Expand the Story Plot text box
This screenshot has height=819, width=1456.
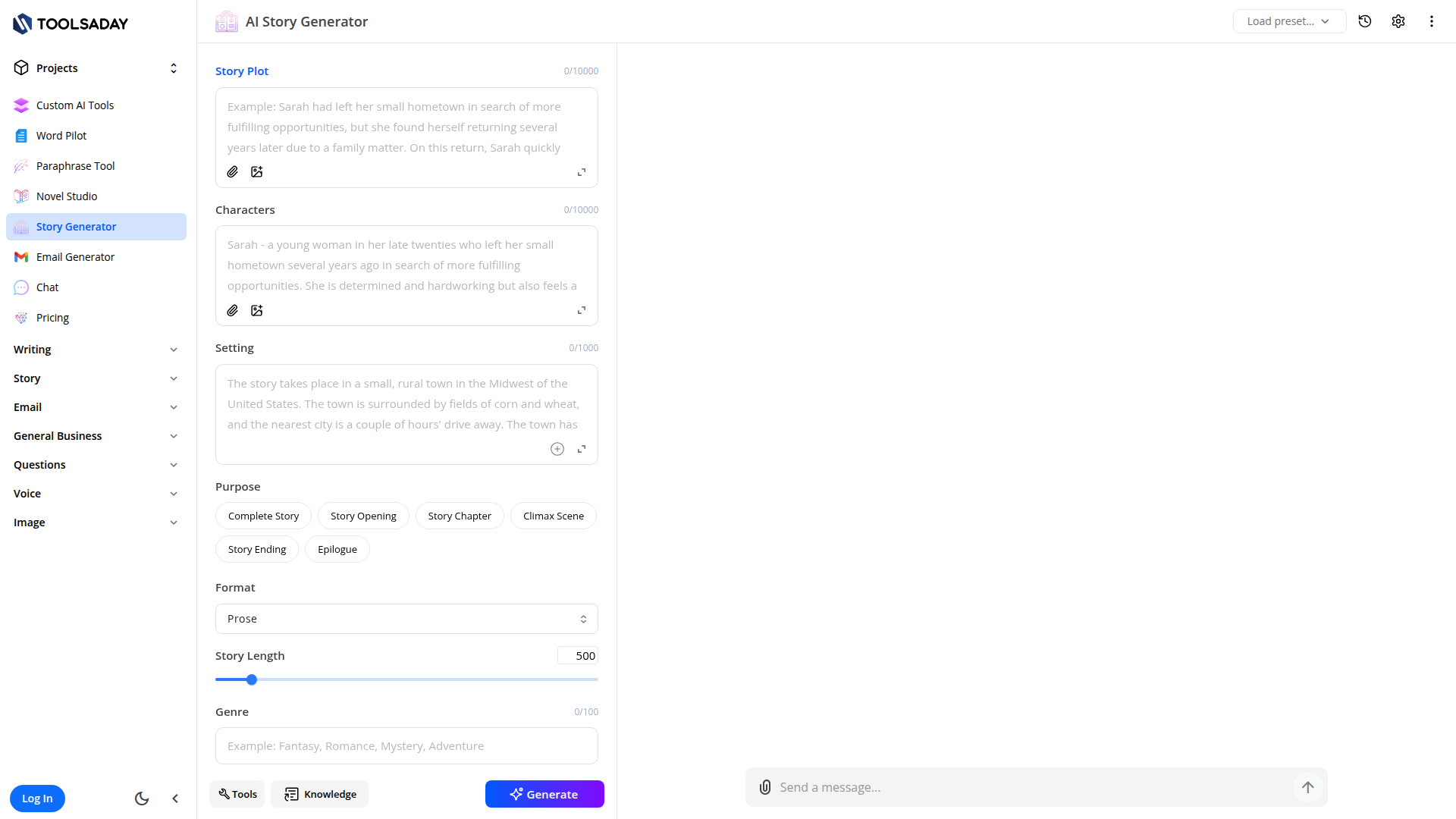pos(582,172)
